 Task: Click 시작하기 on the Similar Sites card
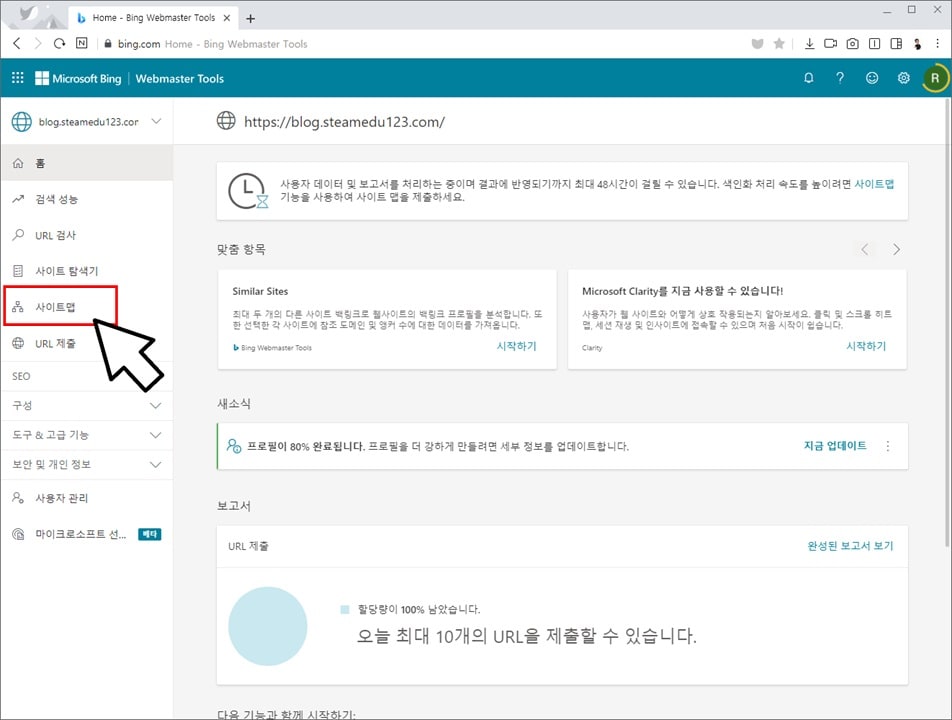(x=516, y=346)
